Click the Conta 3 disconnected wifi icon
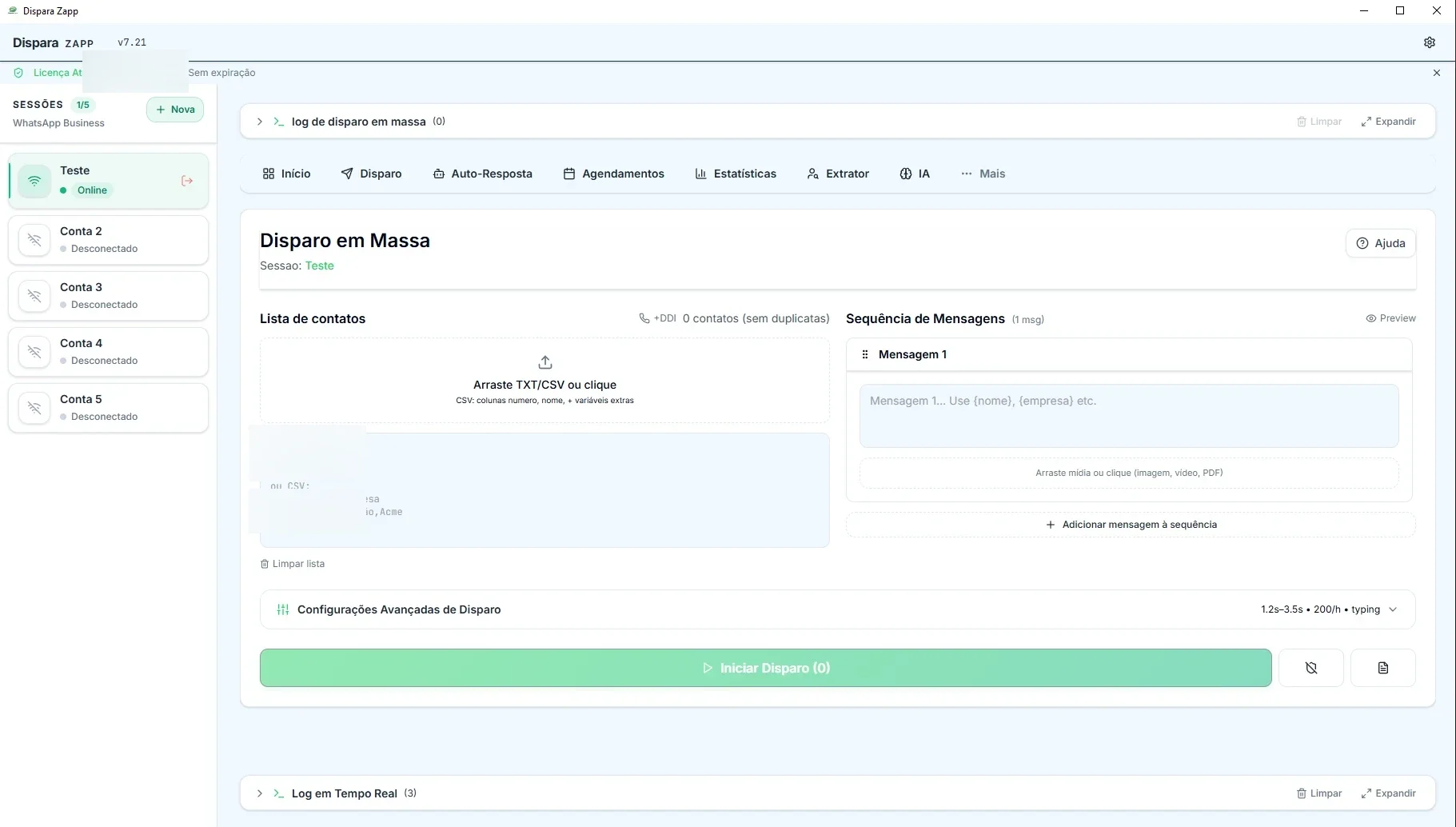Screen dimensions: 1456x827 34,296
